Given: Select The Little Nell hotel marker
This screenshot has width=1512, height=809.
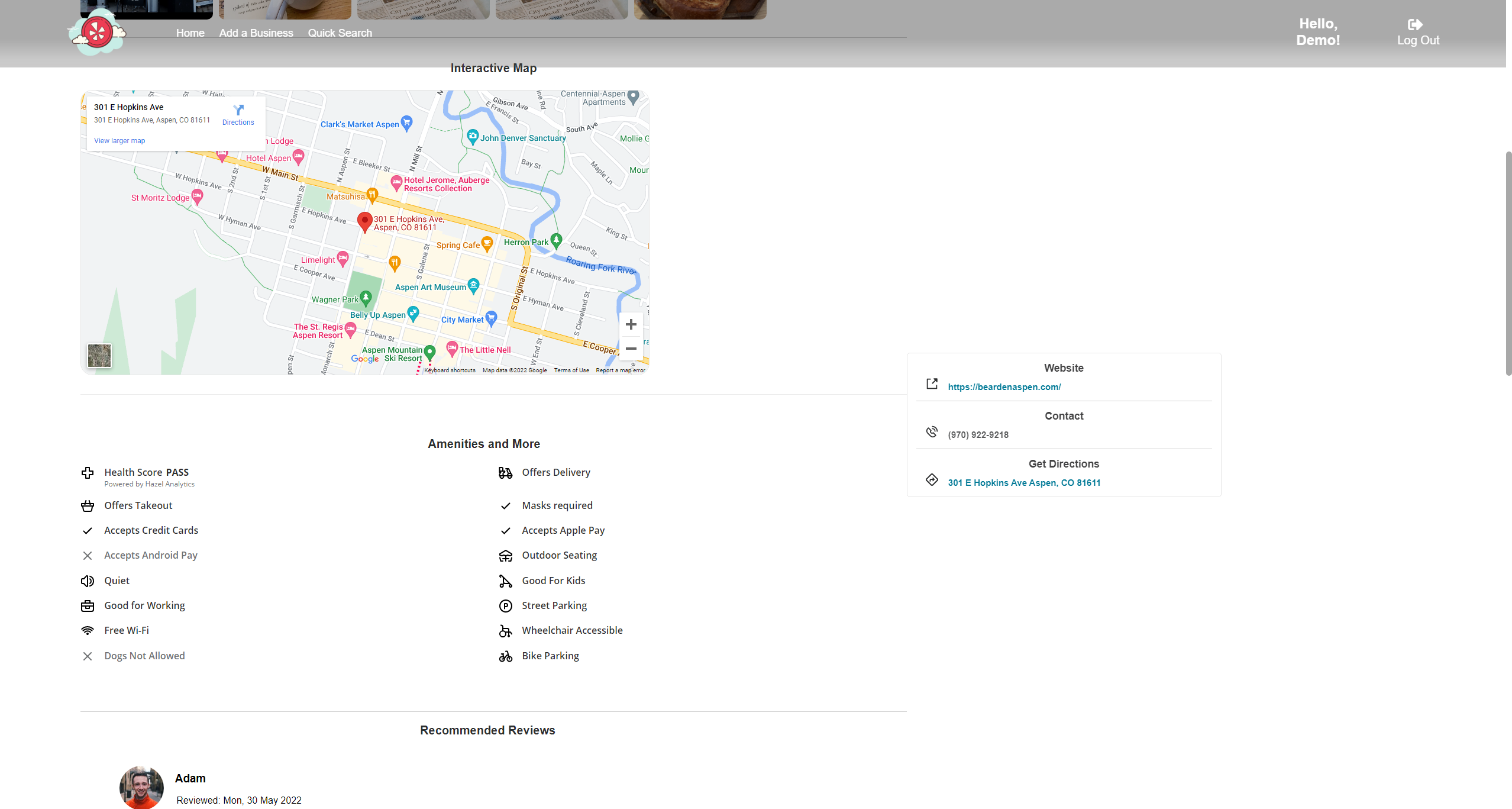Looking at the screenshot, I should (452, 349).
